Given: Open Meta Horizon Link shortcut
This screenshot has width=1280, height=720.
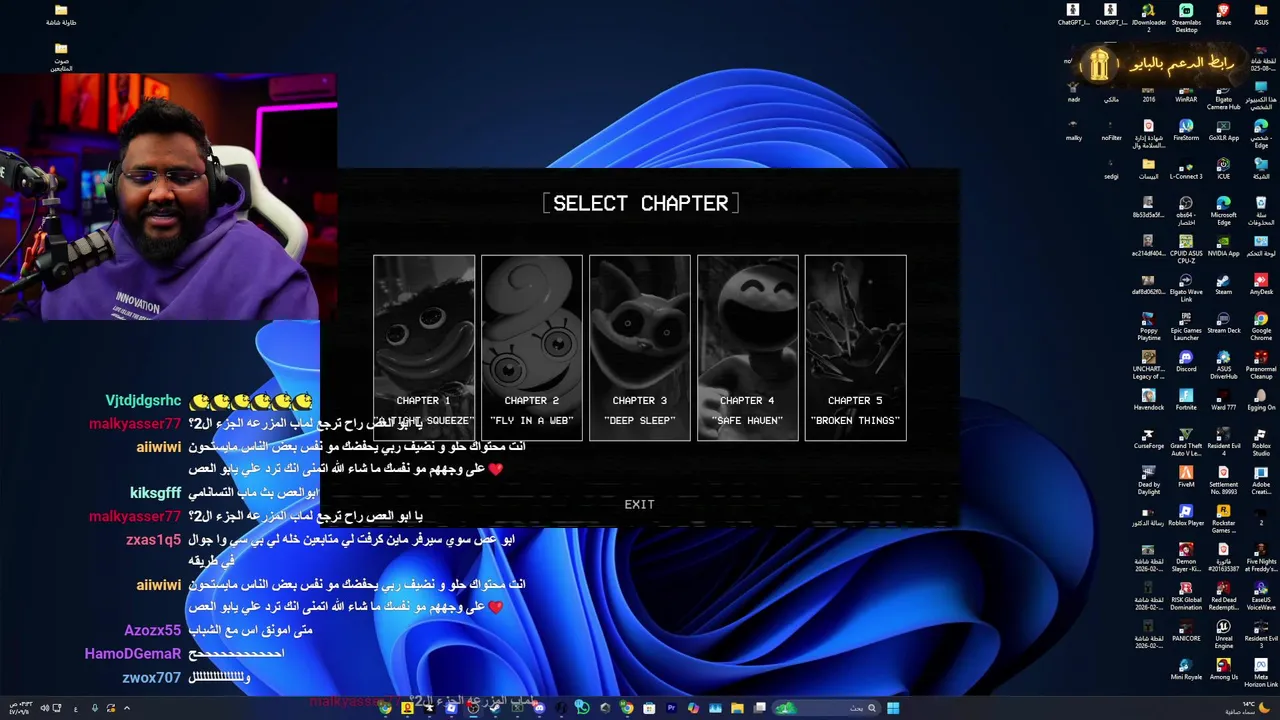Looking at the screenshot, I should click(1261, 672).
